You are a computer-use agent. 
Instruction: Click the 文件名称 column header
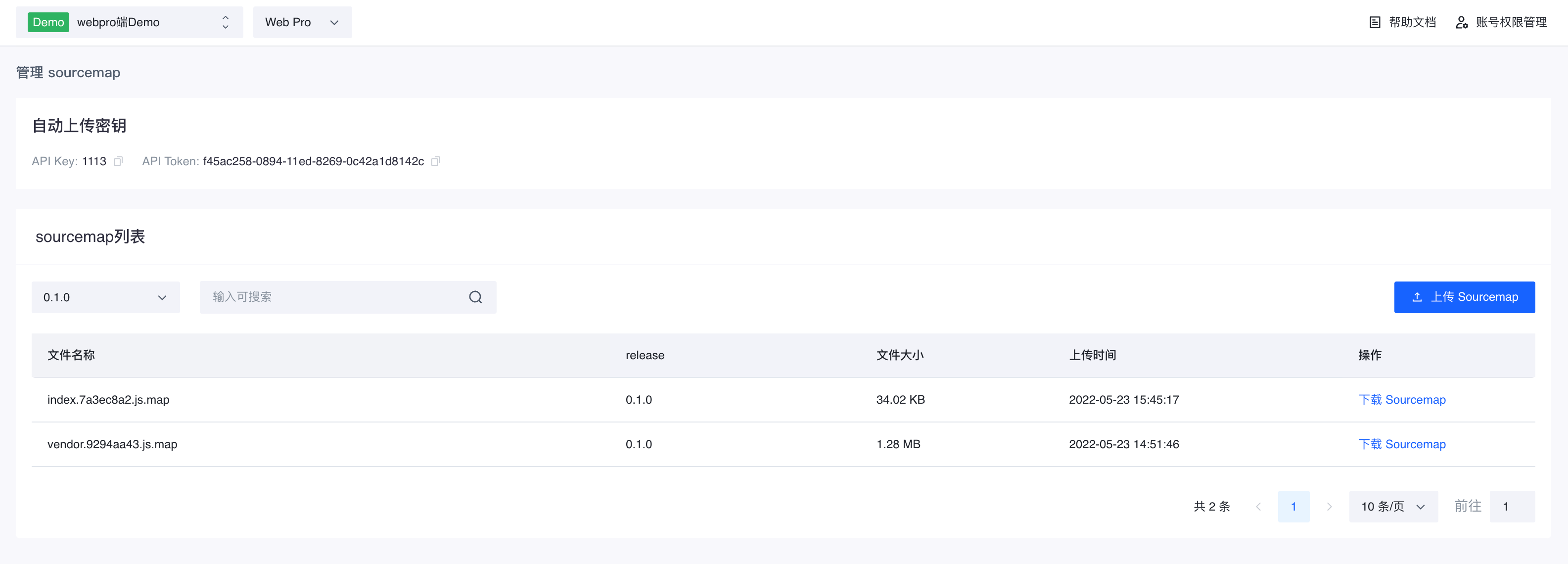click(71, 355)
